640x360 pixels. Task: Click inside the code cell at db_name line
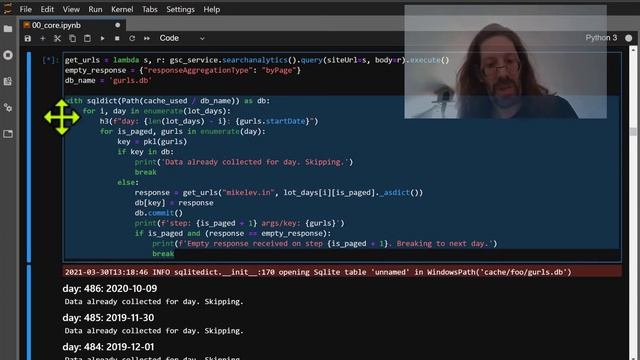(x=108, y=80)
